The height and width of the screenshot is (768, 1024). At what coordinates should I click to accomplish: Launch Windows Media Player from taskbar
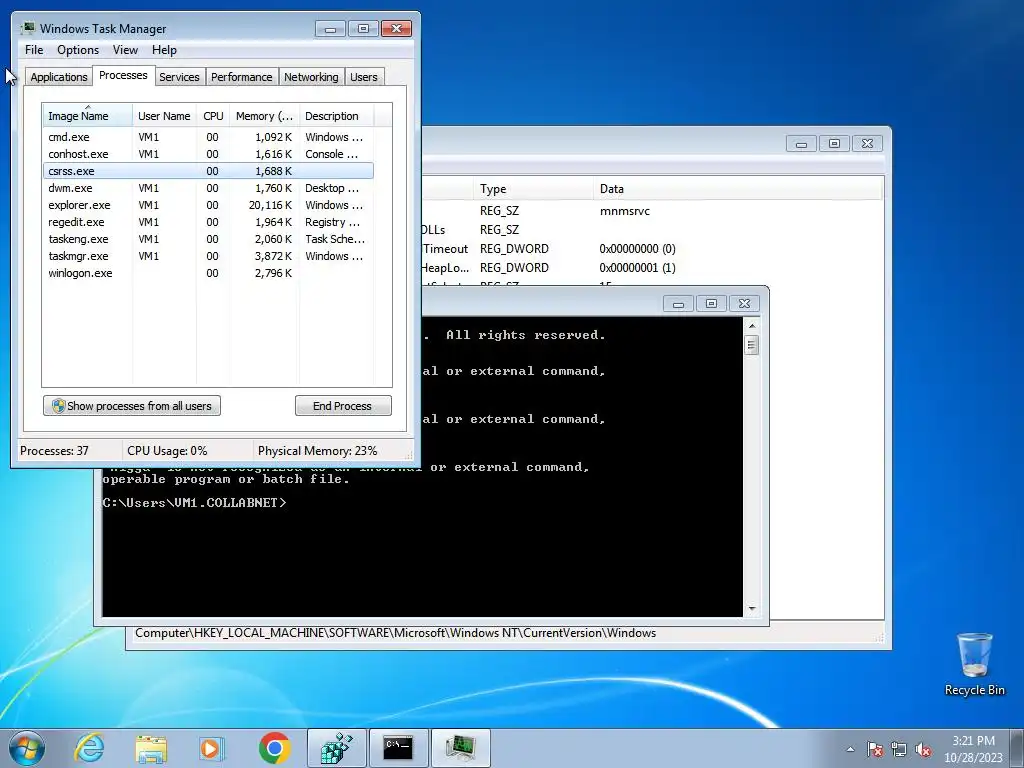click(212, 748)
